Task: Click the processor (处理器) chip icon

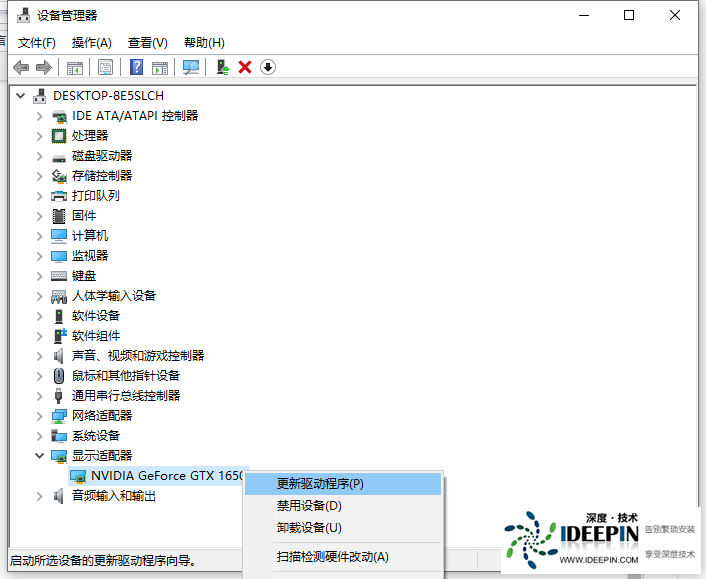Action: coord(59,136)
